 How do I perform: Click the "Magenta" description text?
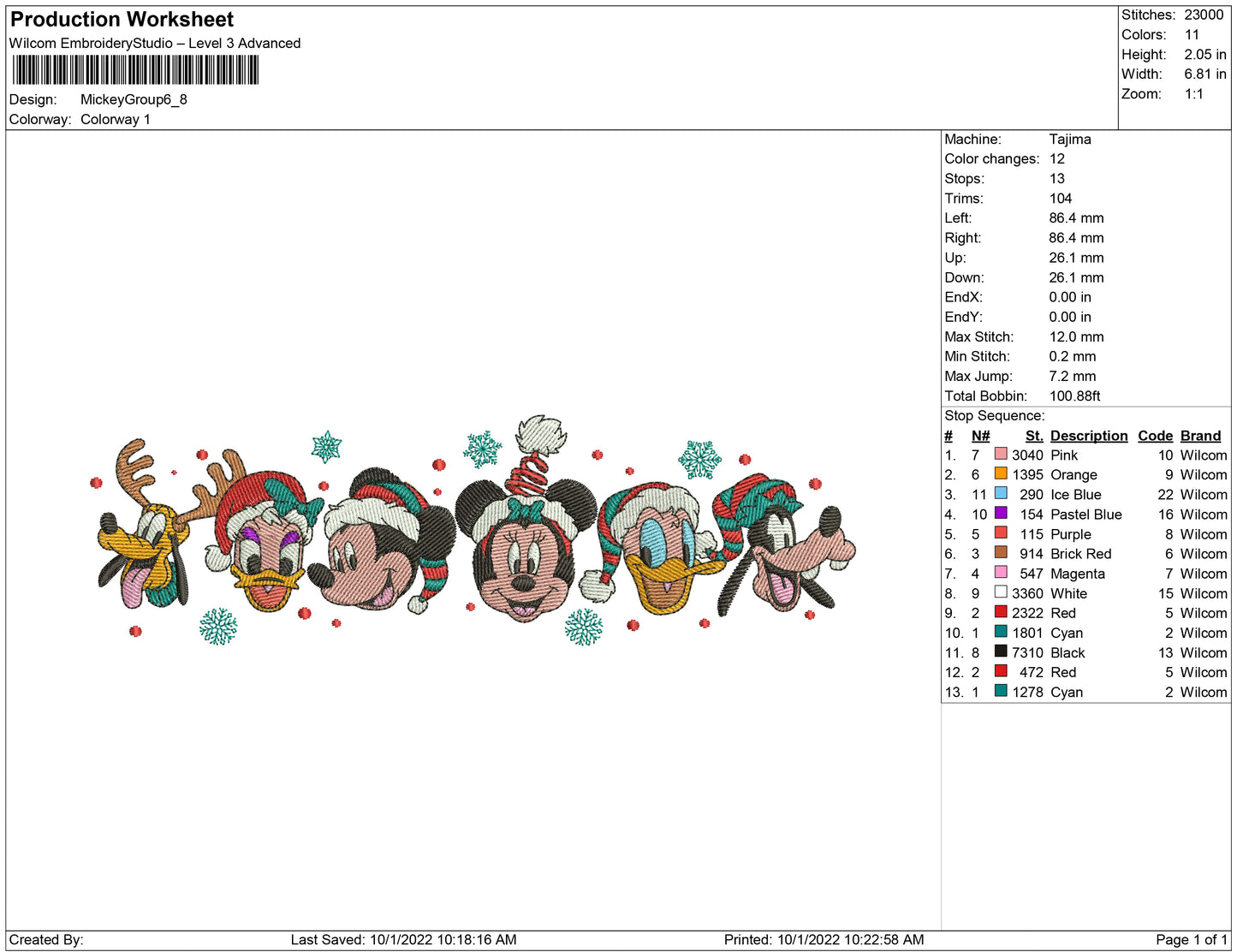click(x=1078, y=574)
